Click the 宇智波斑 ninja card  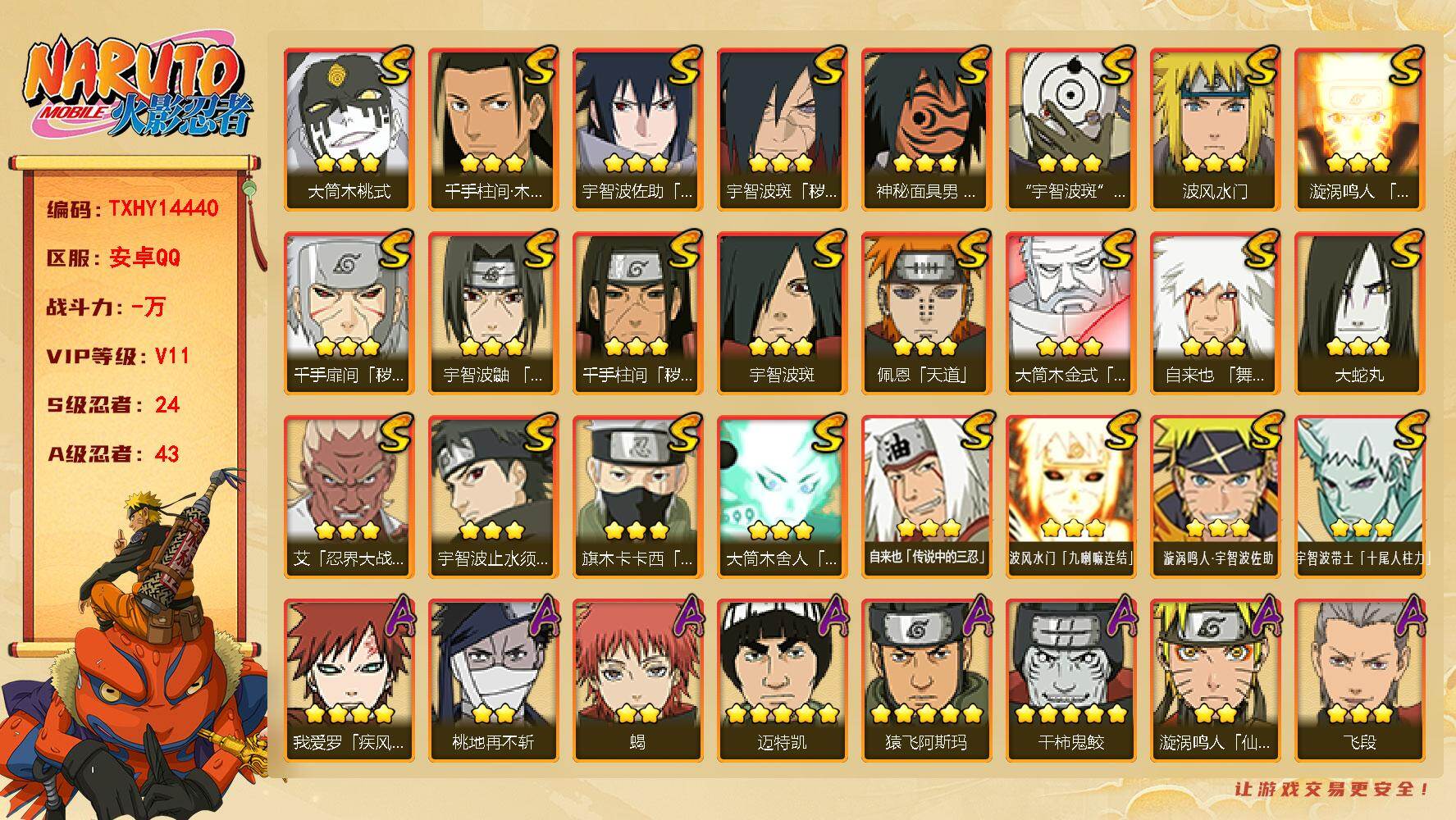pyautogui.click(x=782, y=312)
